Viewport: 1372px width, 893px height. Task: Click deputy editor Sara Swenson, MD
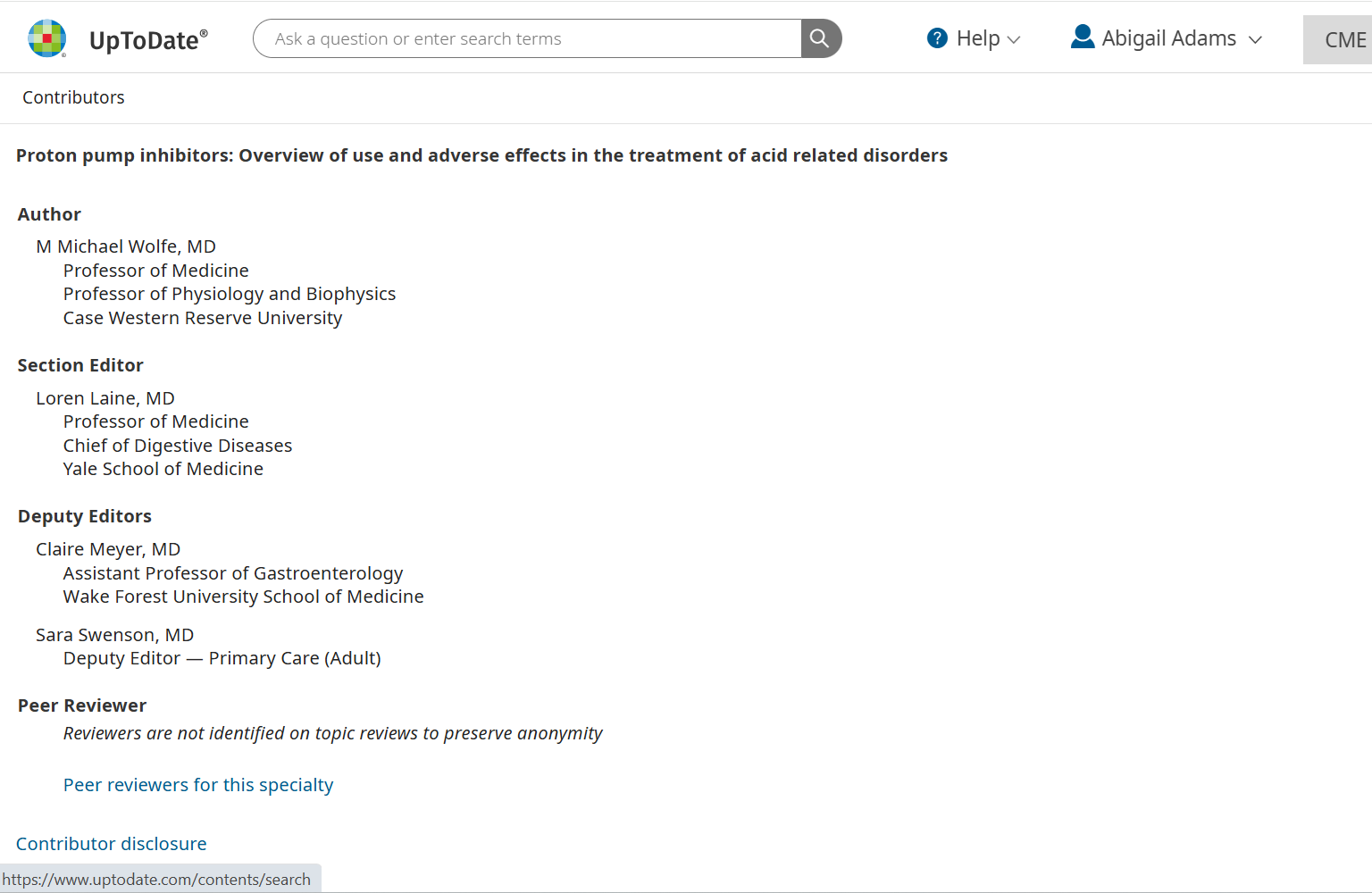pyautogui.click(x=115, y=635)
